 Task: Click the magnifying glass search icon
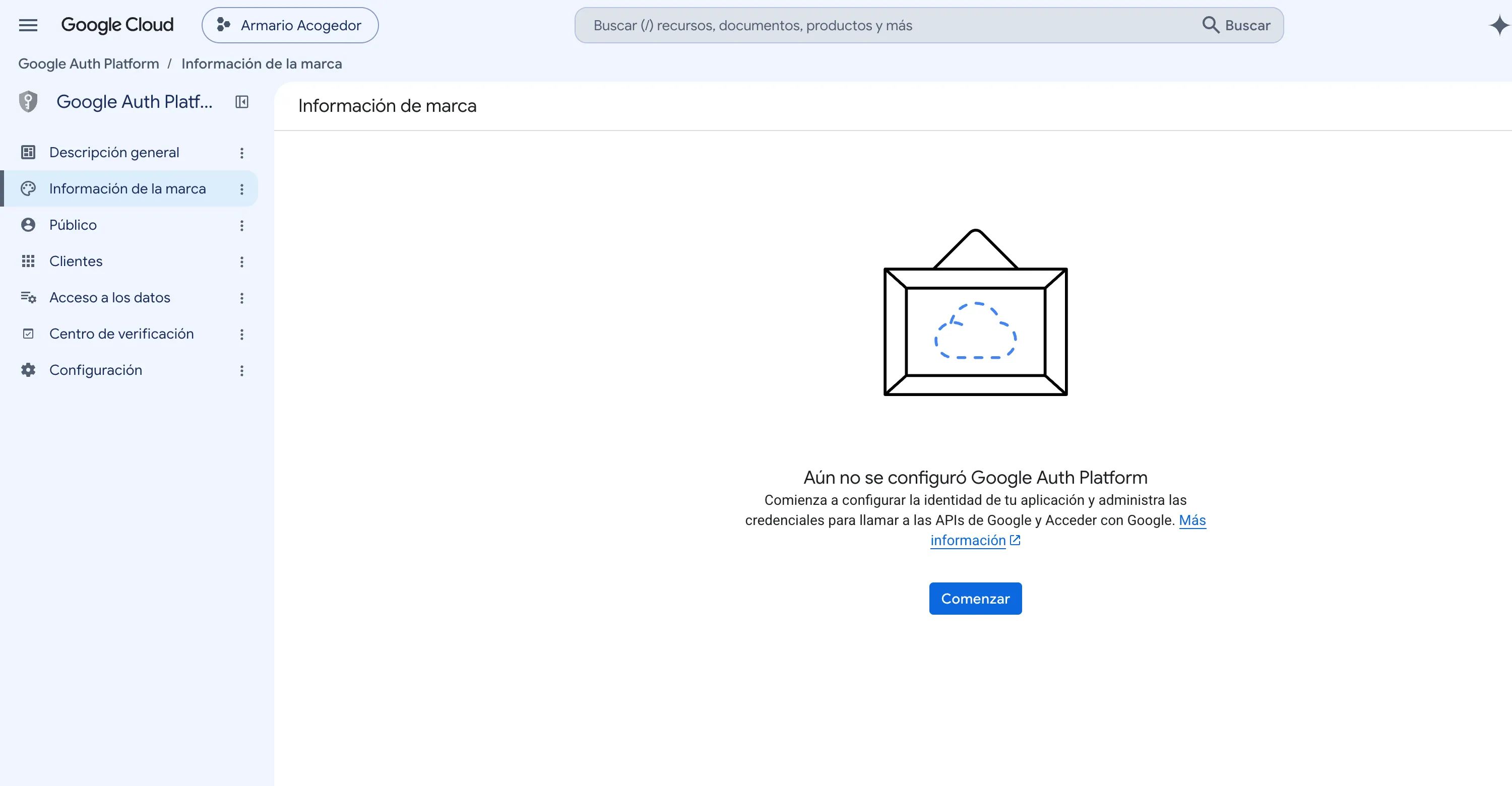[1210, 25]
